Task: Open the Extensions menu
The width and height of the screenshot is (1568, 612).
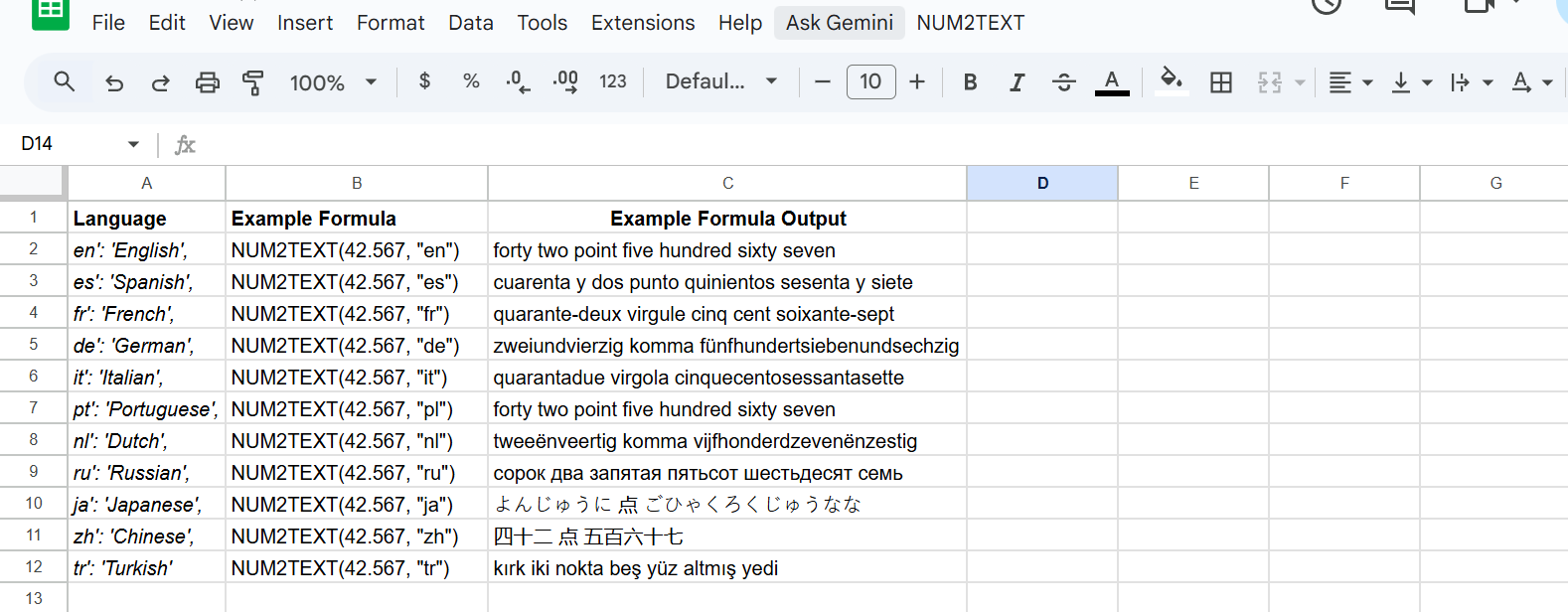Action: click(643, 22)
